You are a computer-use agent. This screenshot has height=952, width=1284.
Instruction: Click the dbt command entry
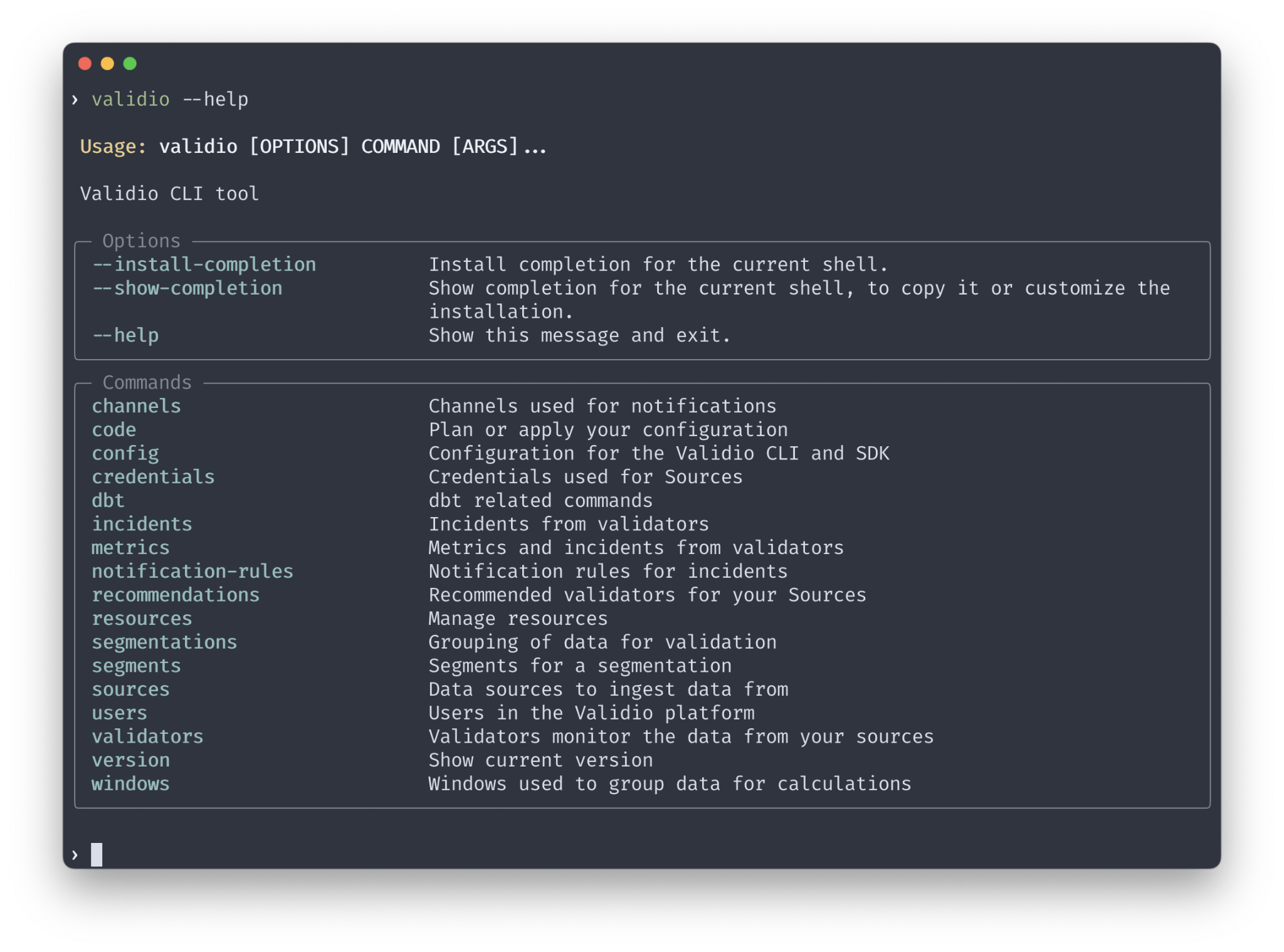(x=108, y=501)
